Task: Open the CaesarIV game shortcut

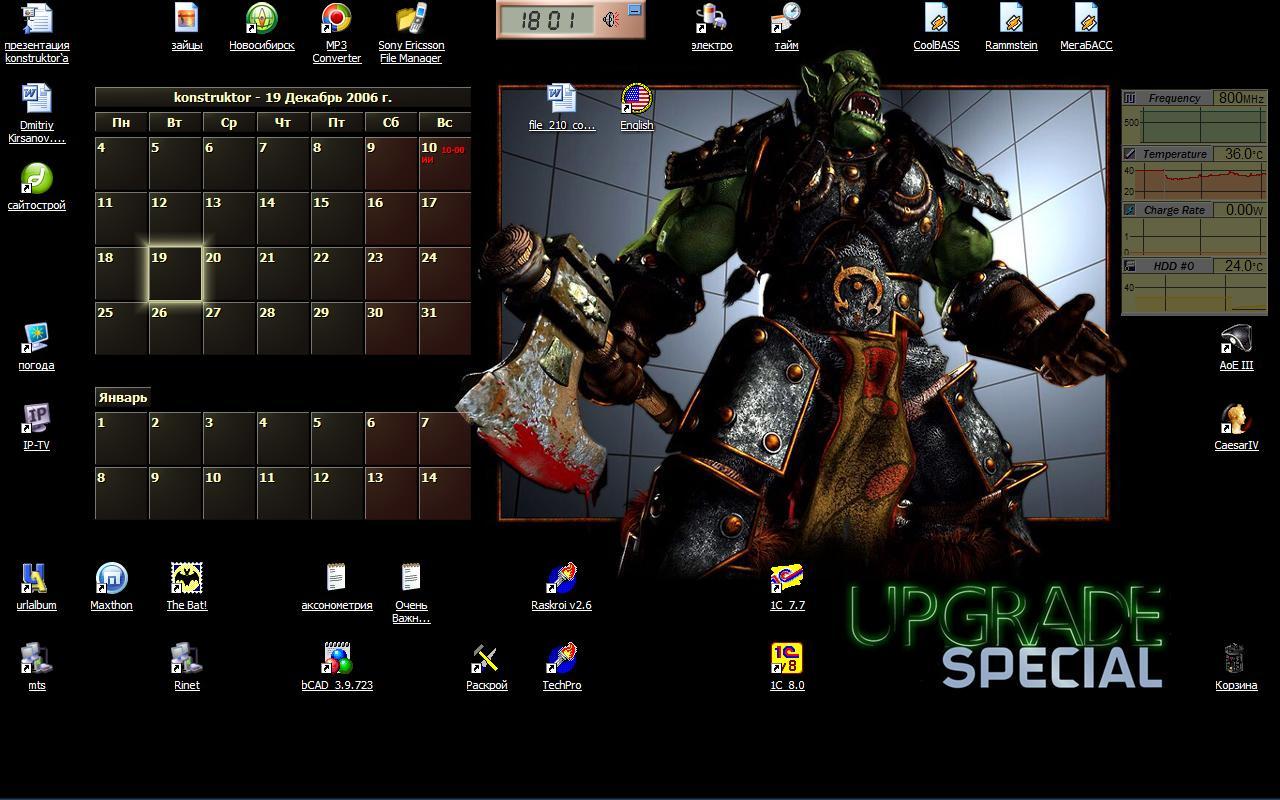Action: pos(1236,420)
